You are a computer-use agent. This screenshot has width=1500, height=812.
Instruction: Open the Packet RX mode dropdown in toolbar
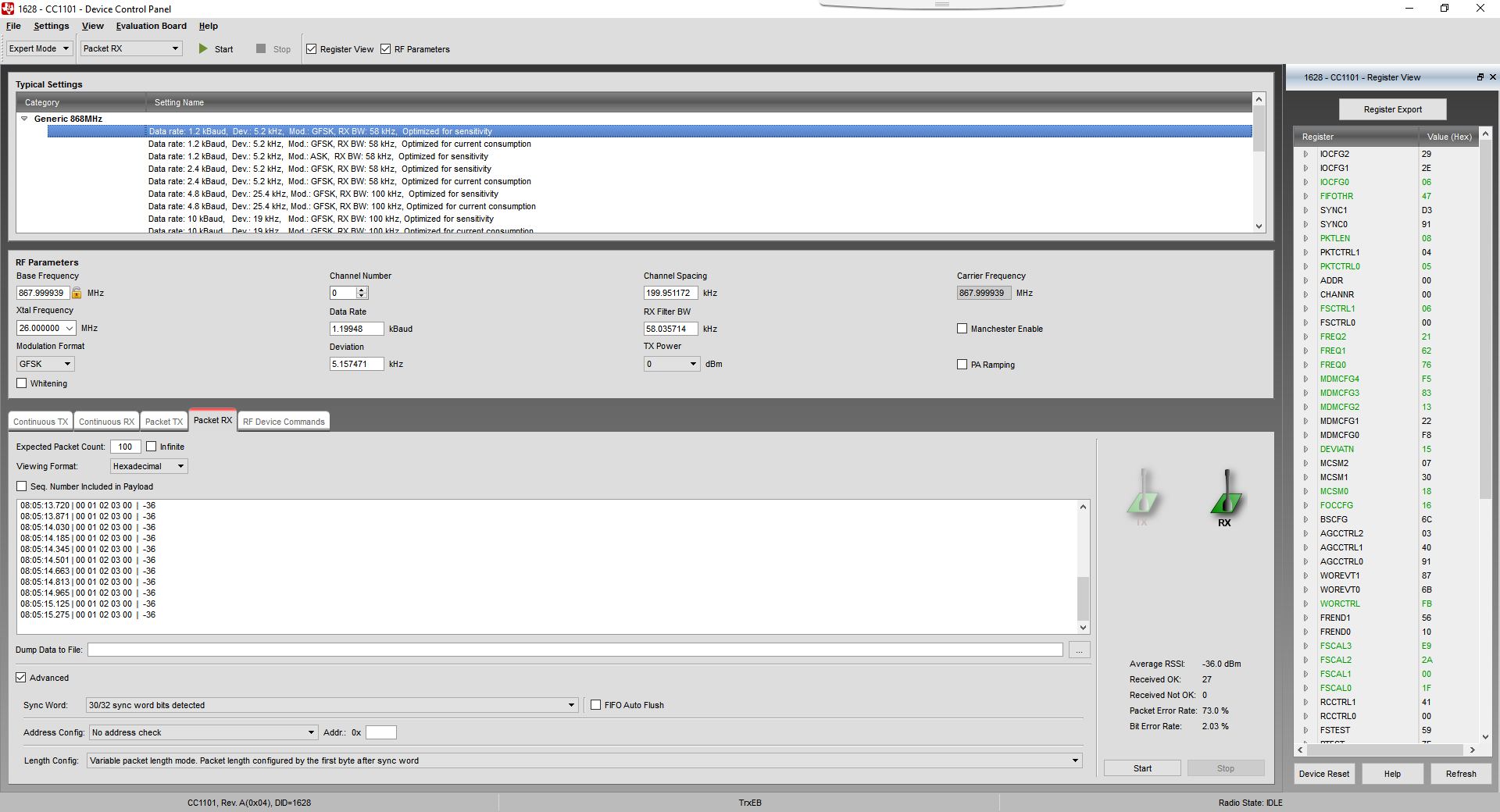(x=131, y=48)
